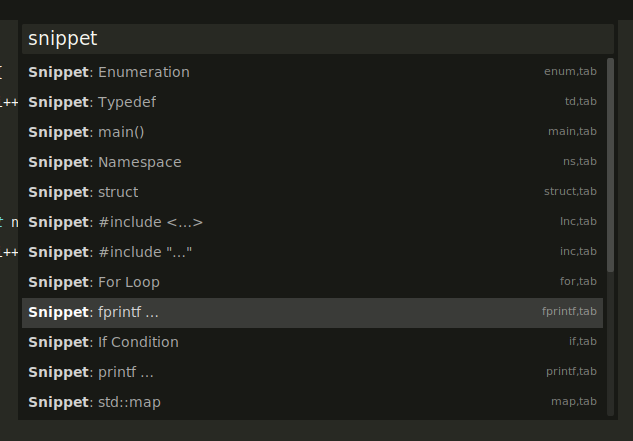Click the td,tab trigger label
This screenshot has width=633, height=441.
tap(580, 102)
